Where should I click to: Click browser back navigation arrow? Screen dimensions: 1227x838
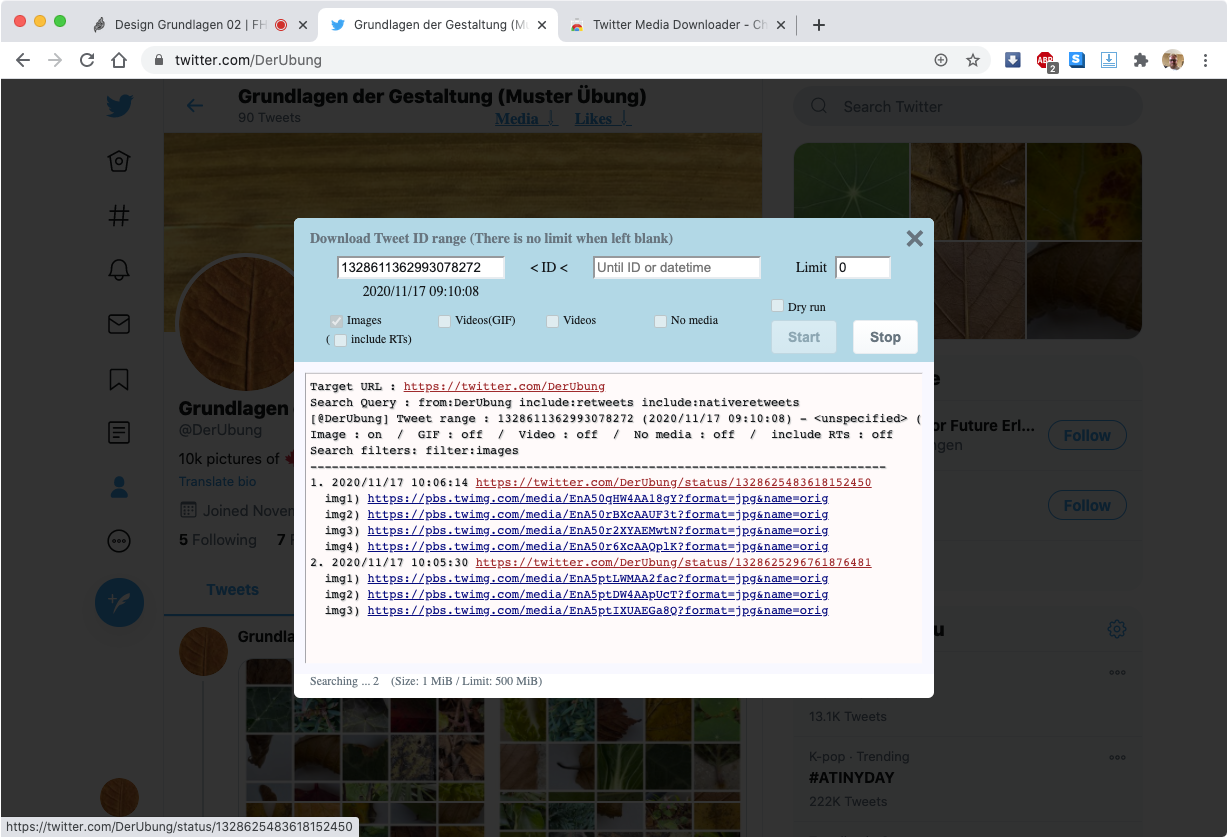(x=23, y=60)
